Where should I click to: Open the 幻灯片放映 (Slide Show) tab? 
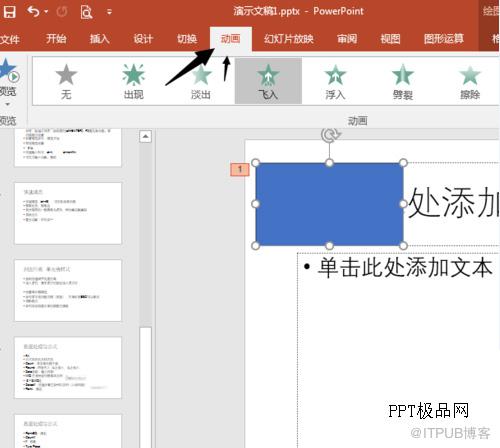289,39
